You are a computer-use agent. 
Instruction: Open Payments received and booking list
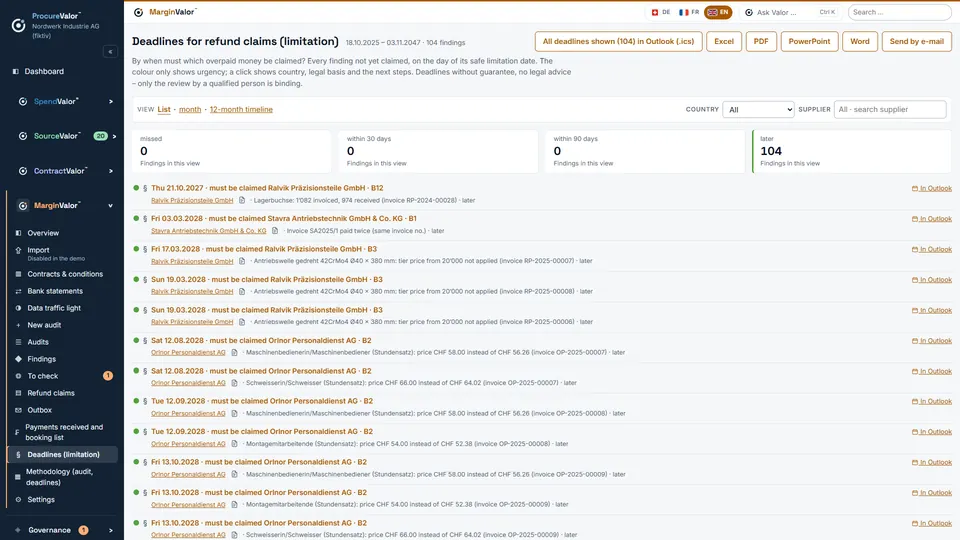62,432
